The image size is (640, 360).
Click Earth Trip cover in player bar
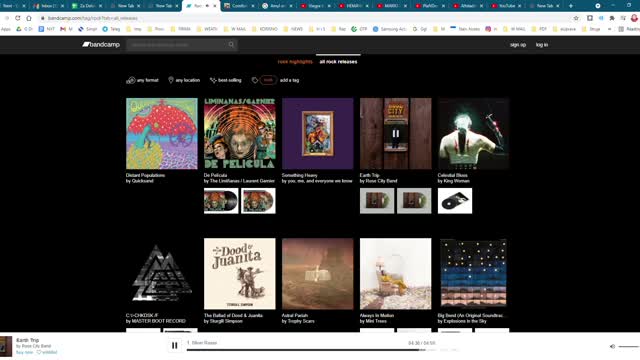6,346
